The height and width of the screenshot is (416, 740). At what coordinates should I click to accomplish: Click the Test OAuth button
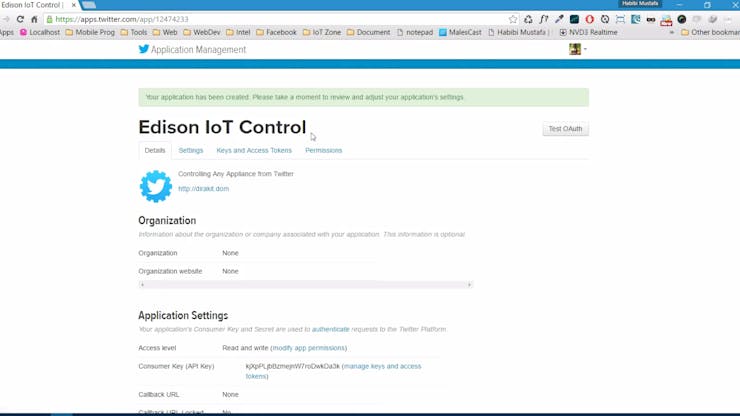[x=565, y=128]
